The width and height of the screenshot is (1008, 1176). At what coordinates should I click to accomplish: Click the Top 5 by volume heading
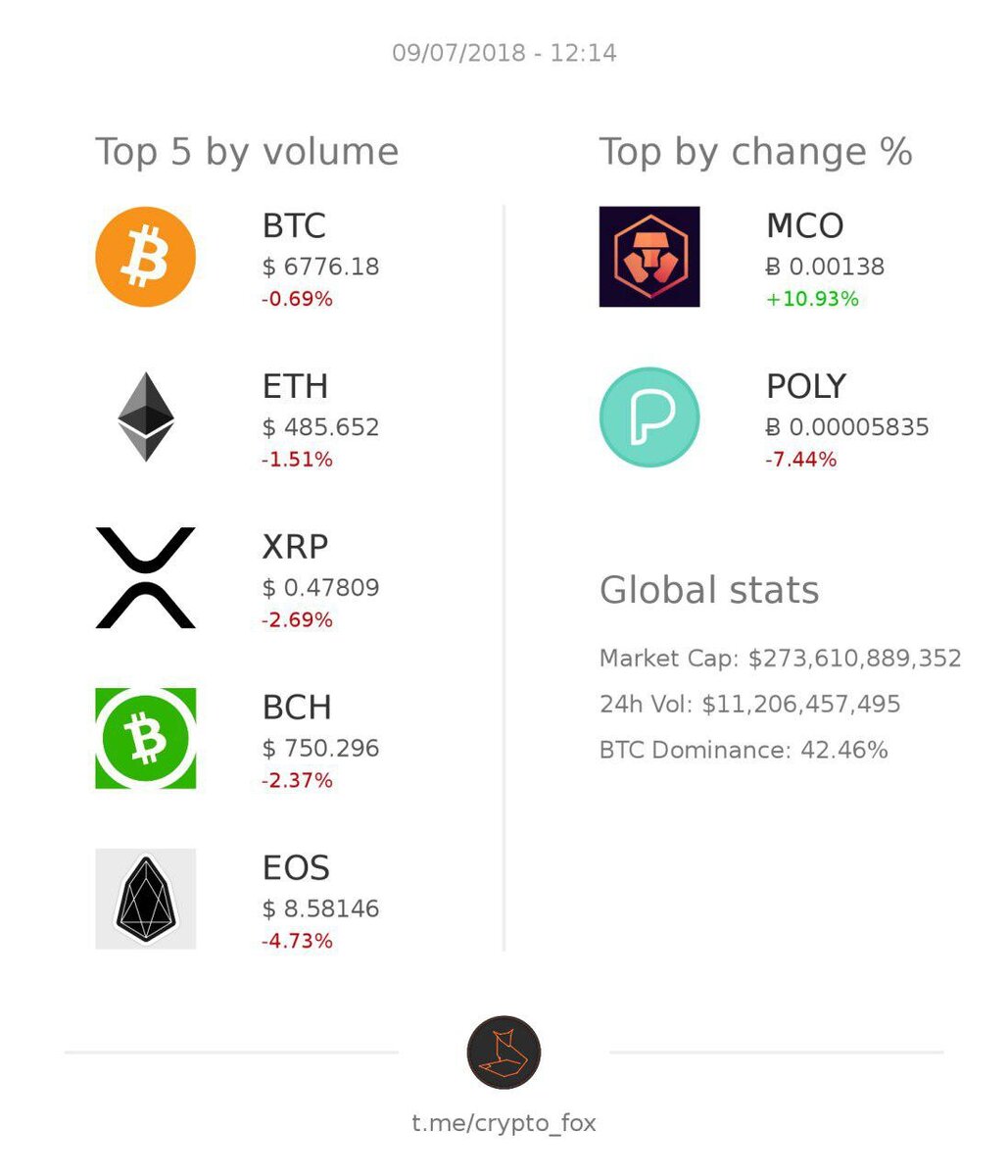pos(247,153)
